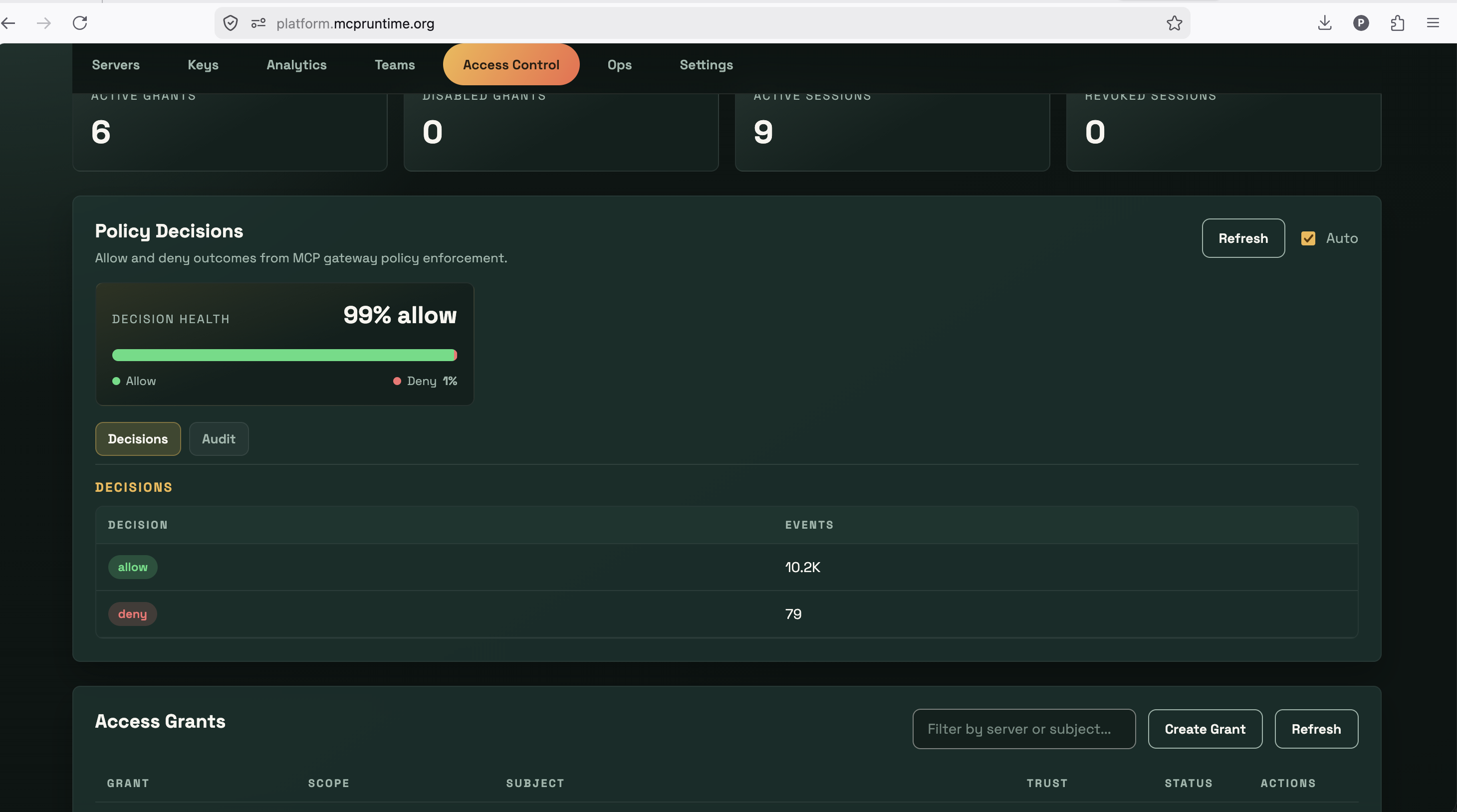
Task: Show the Decisions sub-tab
Action: pyautogui.click(x=138, y=439)
